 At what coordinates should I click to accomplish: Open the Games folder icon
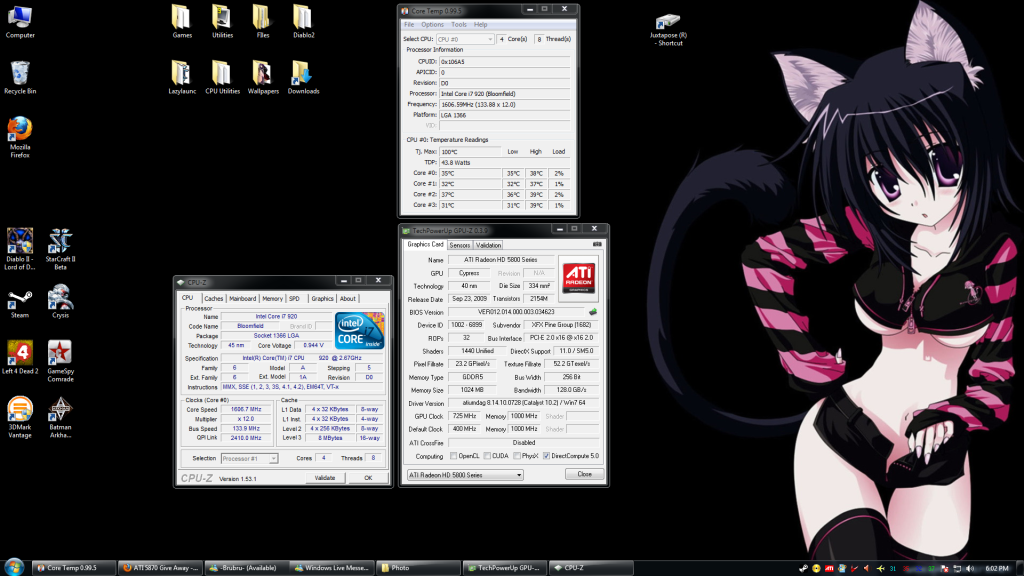click(x=182, y=22)
